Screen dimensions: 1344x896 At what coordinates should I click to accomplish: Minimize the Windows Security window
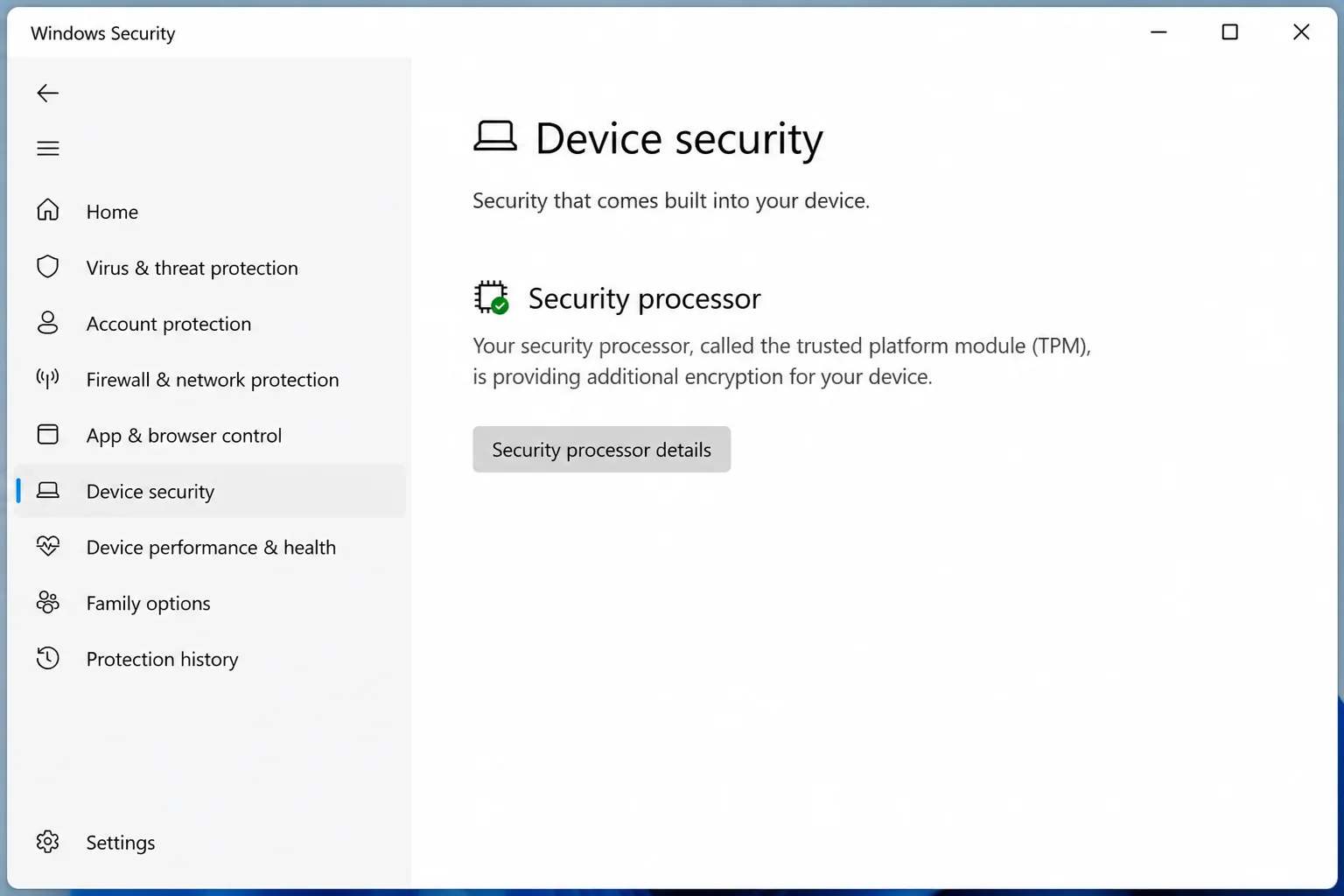pos(1158,32)
